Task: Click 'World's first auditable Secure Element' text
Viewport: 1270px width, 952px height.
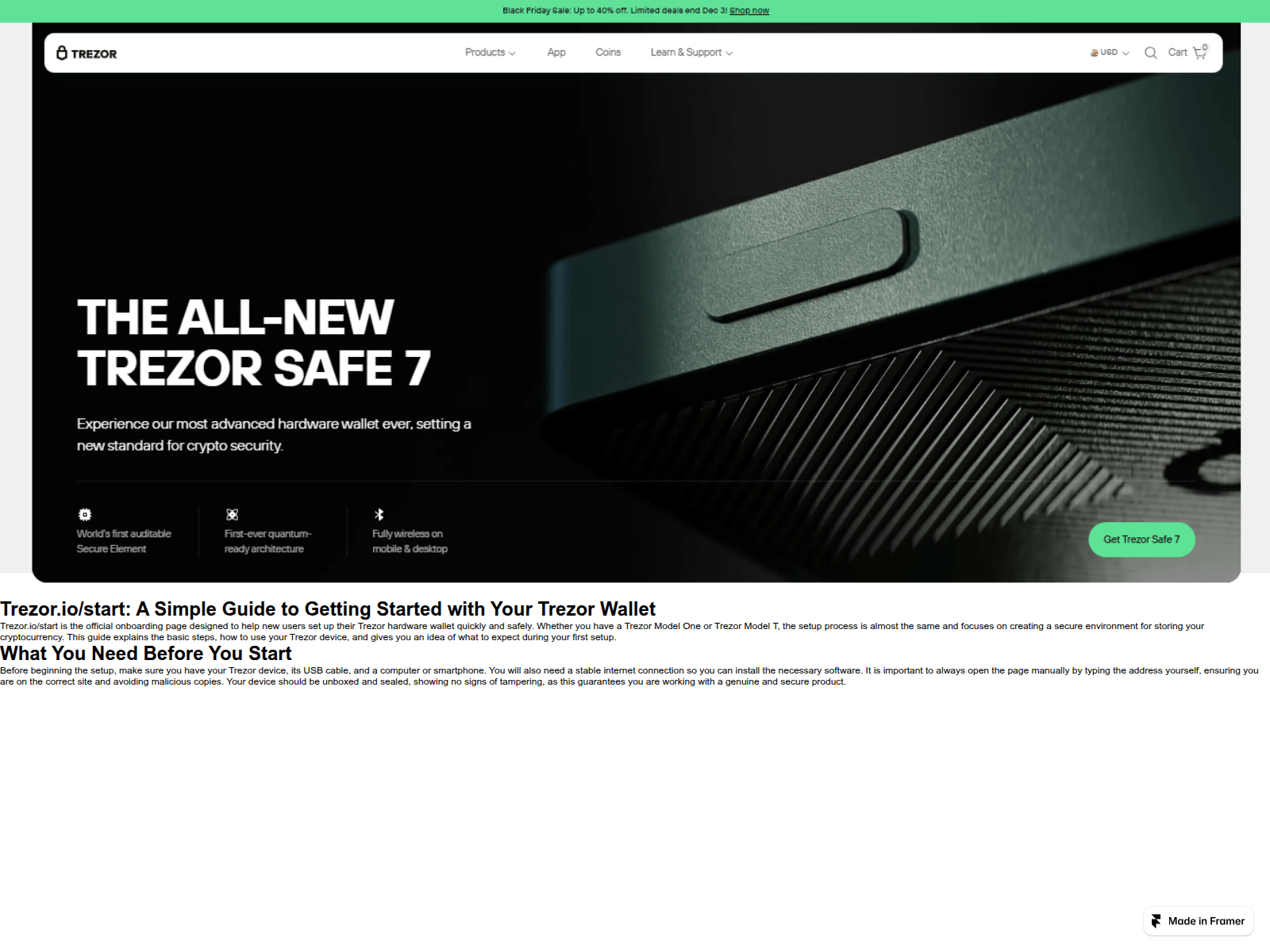Action: (124, 541)
